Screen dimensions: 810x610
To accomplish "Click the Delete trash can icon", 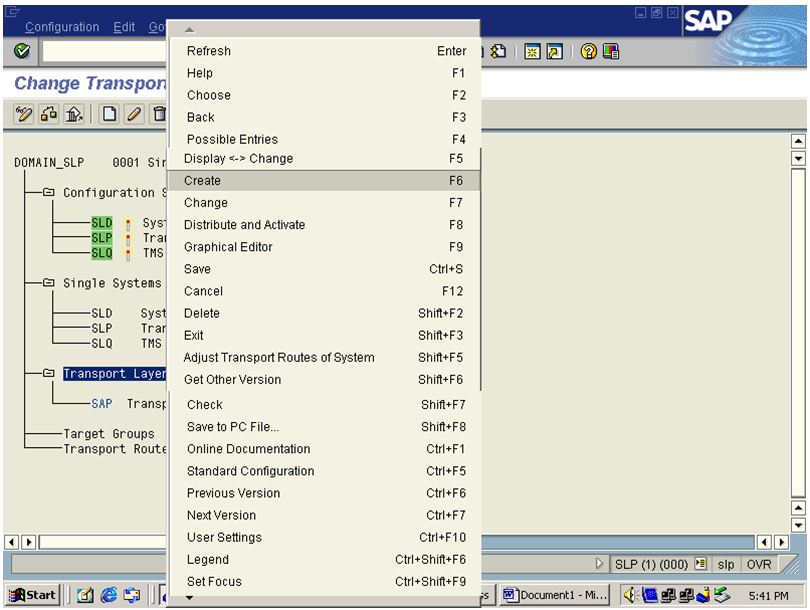I will click(x=160, y=113).
